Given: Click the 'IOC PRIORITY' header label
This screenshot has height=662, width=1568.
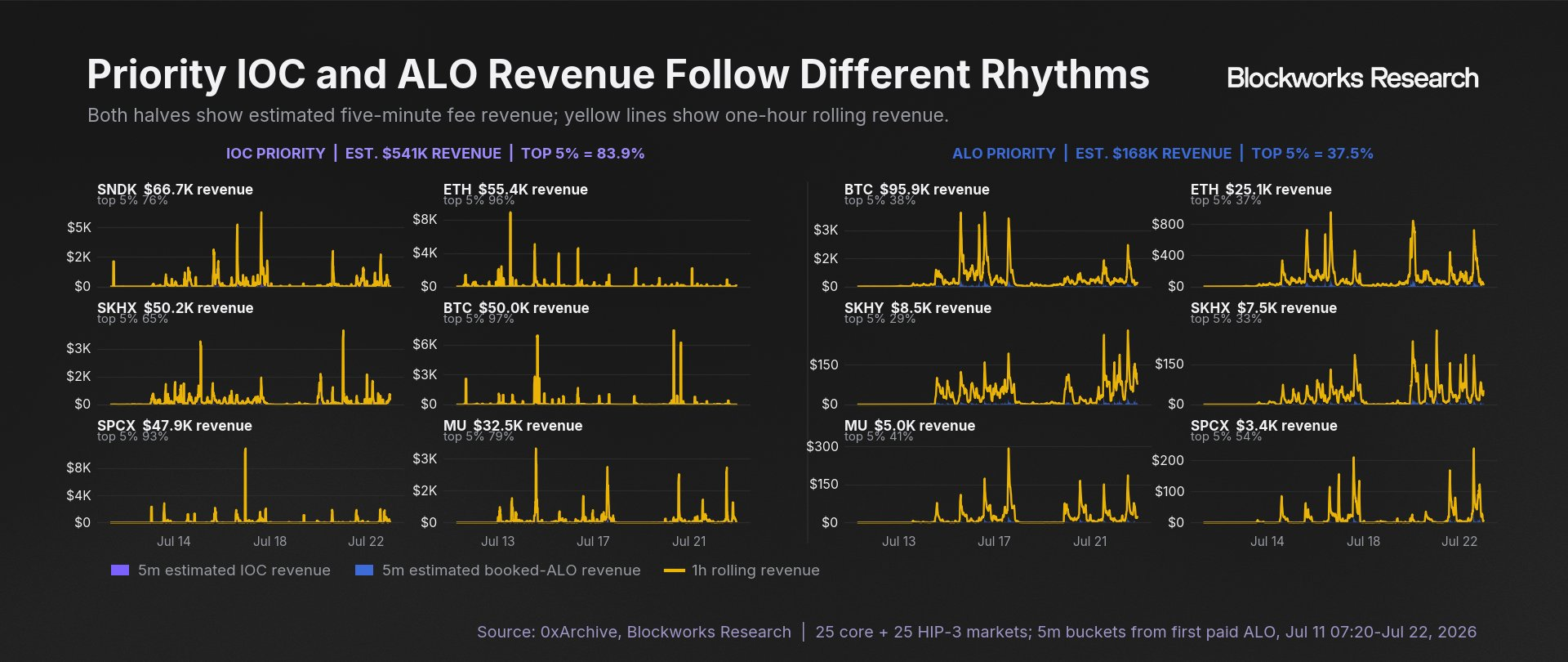Looking at the screenshot, I should point(275,154).
